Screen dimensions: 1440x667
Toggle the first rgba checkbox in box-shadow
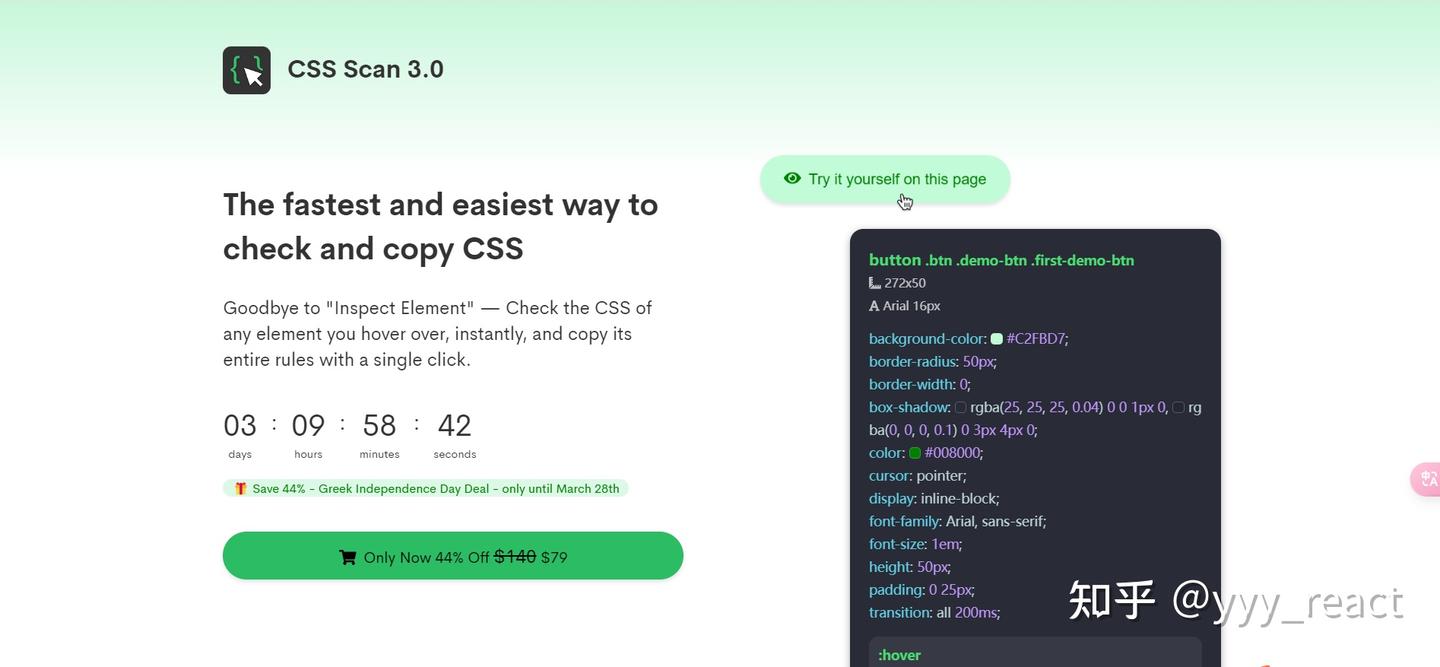pyautogui.click(x=960, y=407)
